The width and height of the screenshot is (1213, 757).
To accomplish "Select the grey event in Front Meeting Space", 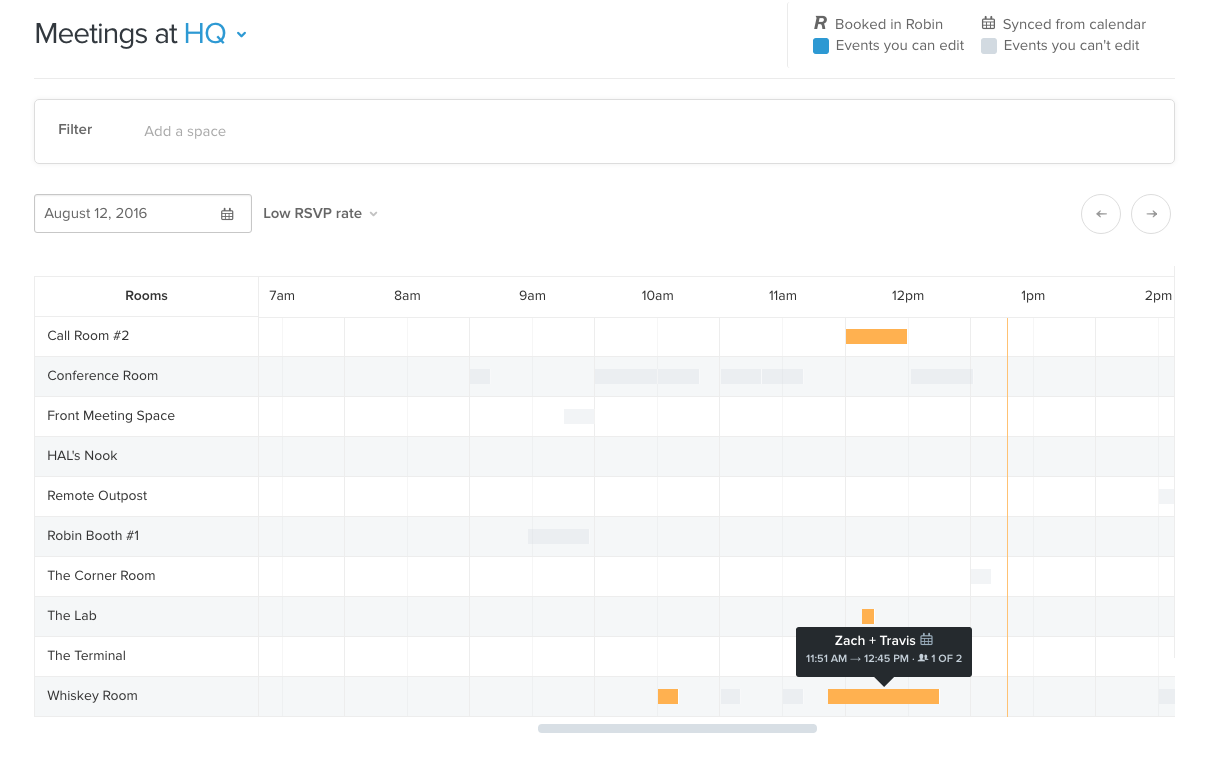I will tap(579, 416).
